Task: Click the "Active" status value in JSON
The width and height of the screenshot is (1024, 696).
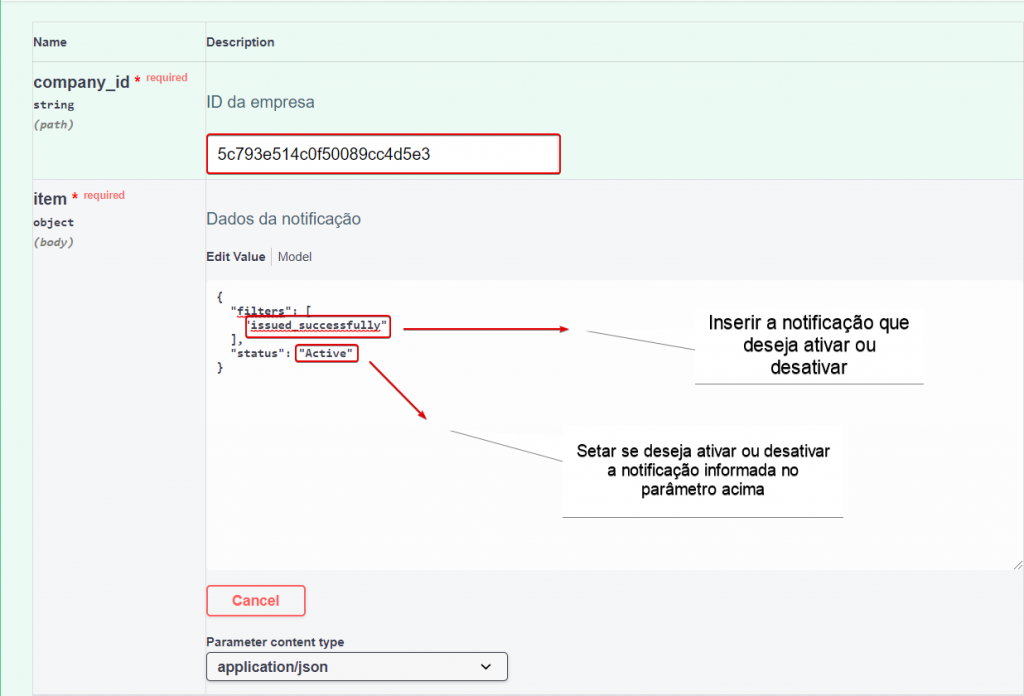Action: tap(327, 354)
